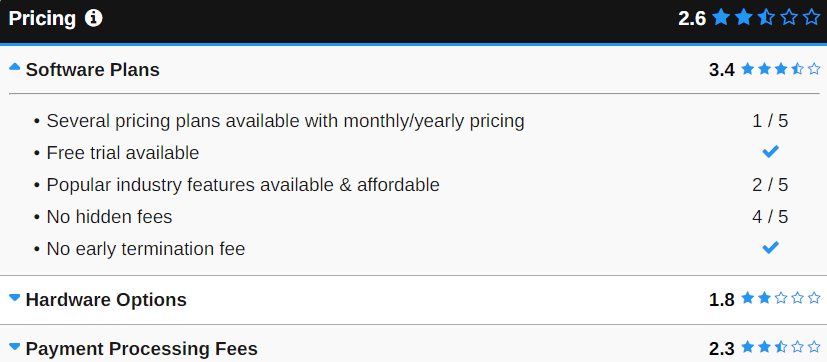The width and height of the screenshot is (827, 362).
Task: Click the Pricing header title
Action: (x=42, y=19)
